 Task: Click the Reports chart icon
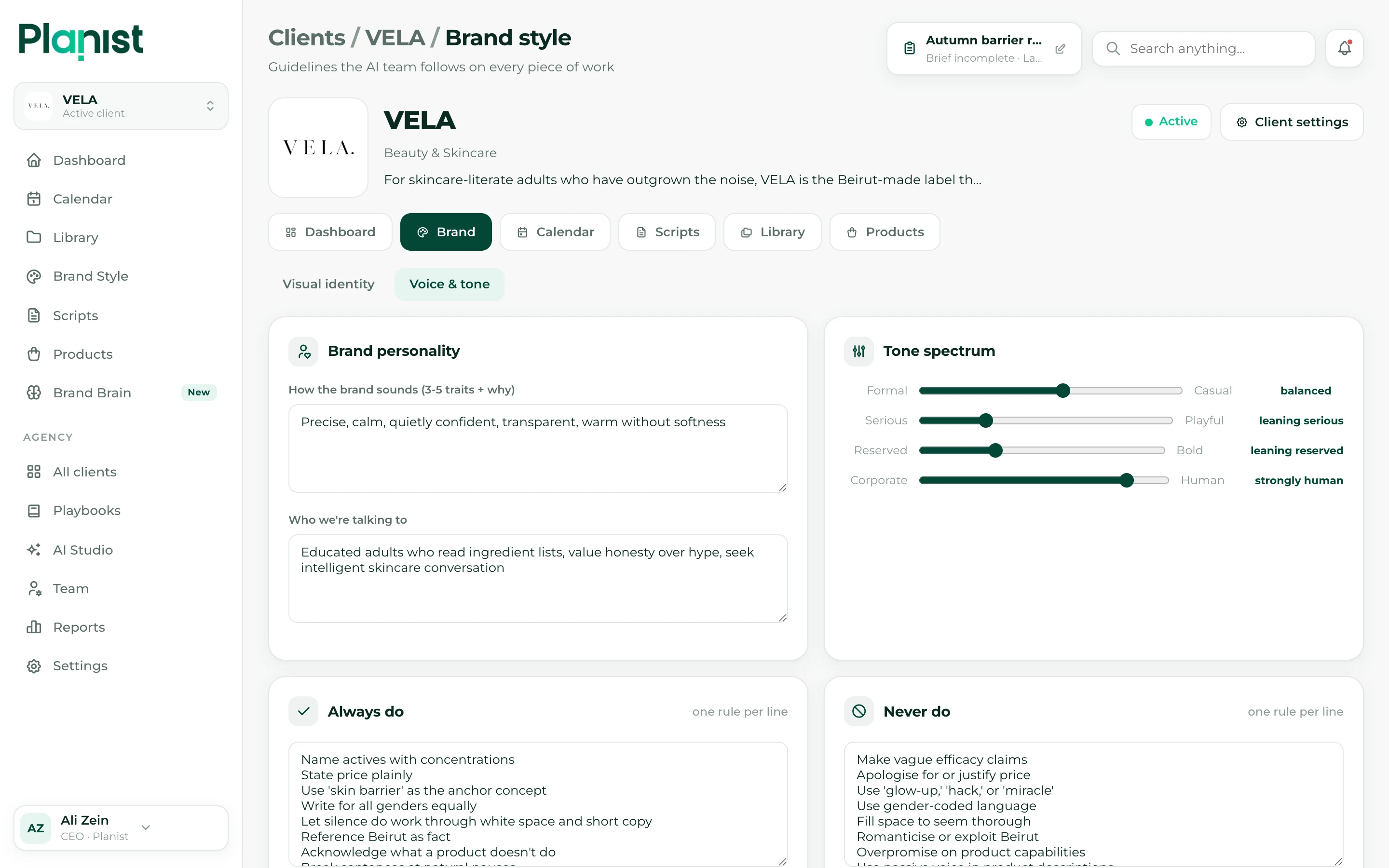coord(34,627)
